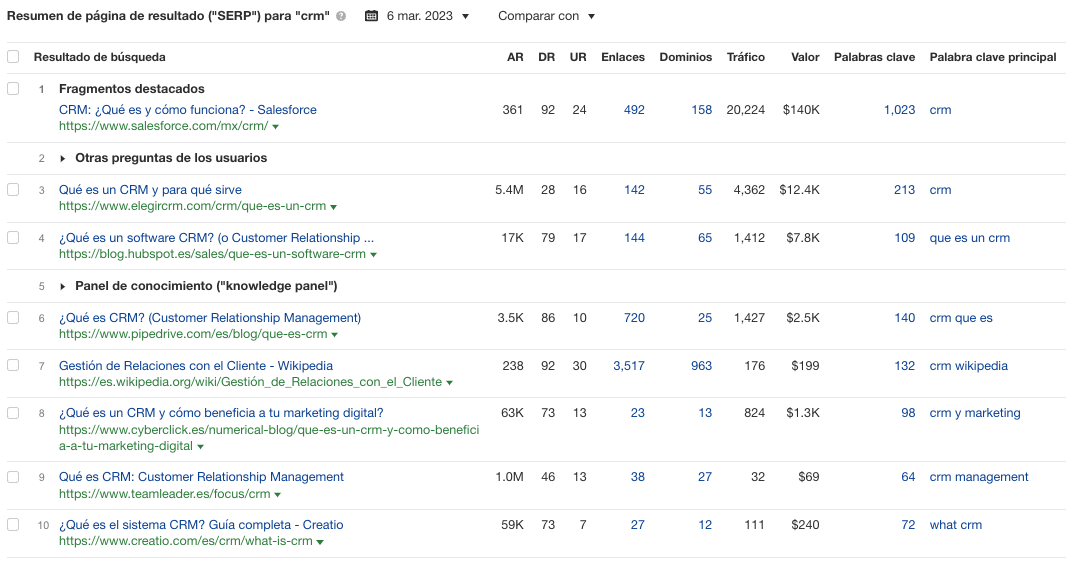Click the Dominios column header
This screenshot has width=1066, height=569.
pos(686,57)
